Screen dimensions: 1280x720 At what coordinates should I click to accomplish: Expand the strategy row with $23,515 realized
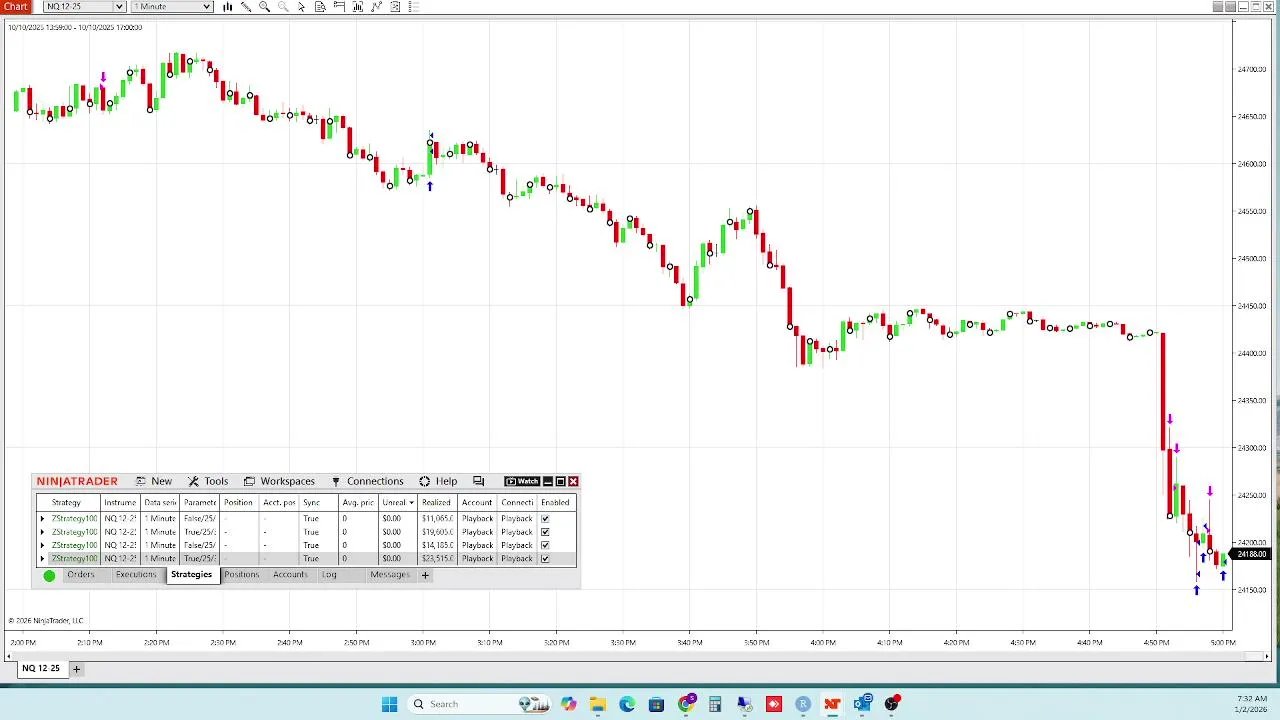click(42, 558)
